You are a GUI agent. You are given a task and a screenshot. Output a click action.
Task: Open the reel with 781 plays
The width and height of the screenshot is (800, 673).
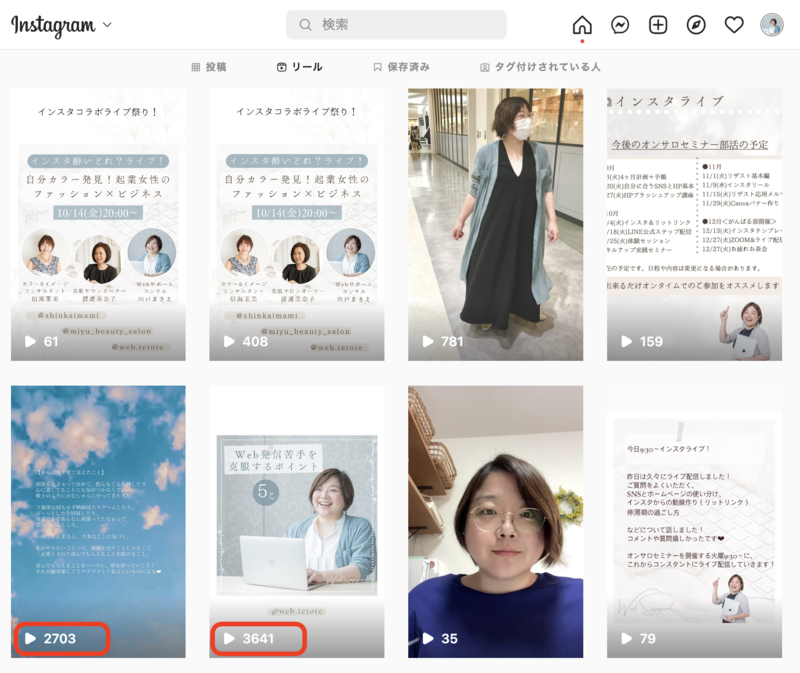point(495,225)
